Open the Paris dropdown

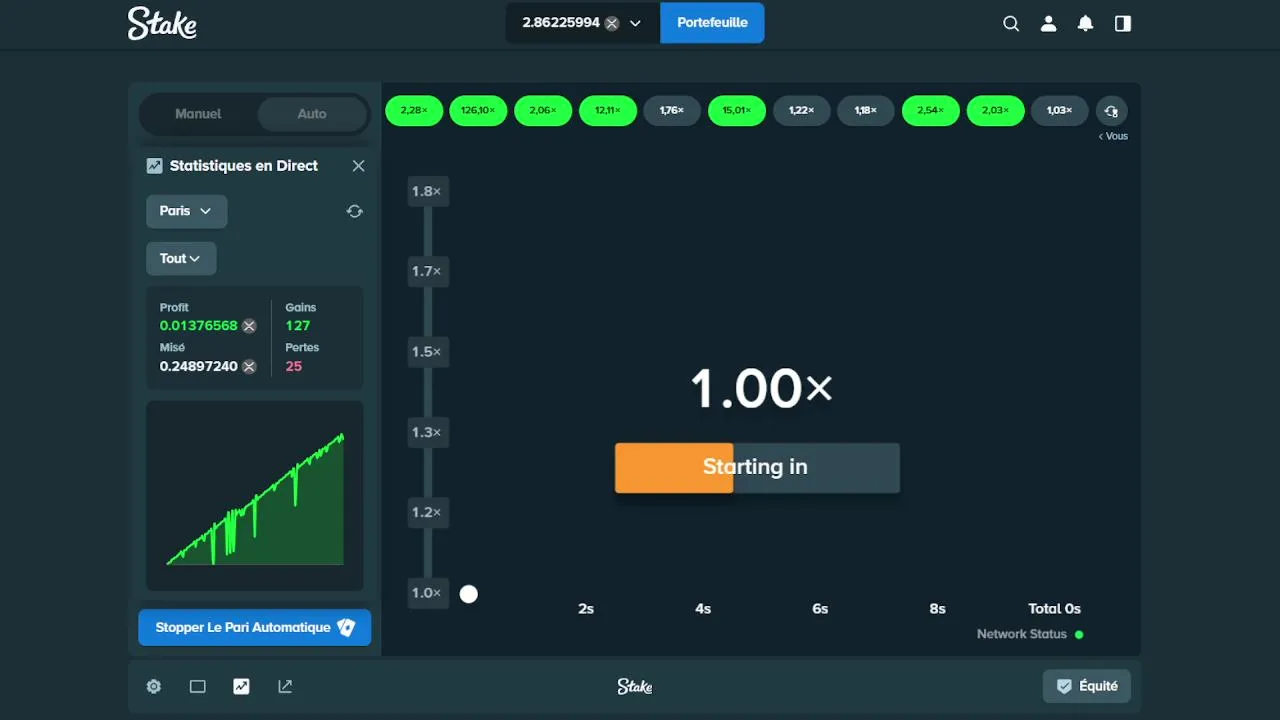[x=186, y=211]
